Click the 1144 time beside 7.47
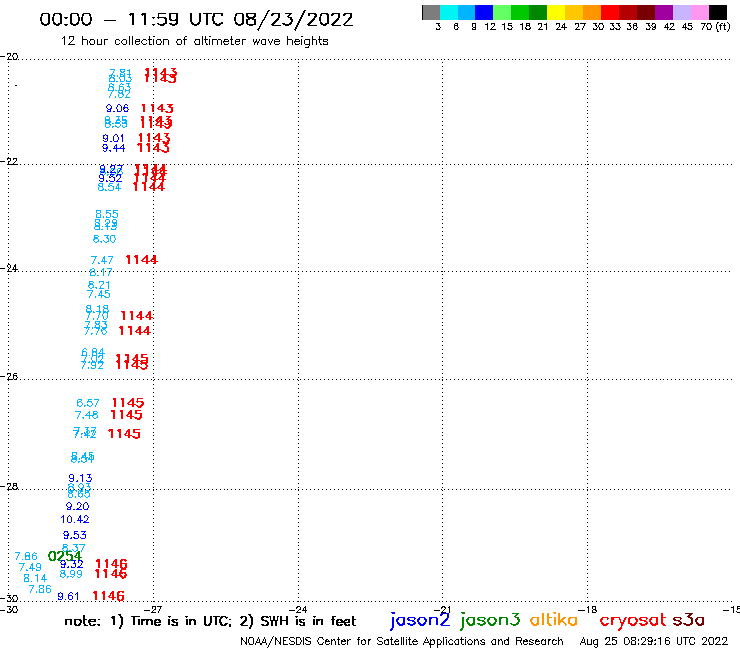 [x=142, y=260]
